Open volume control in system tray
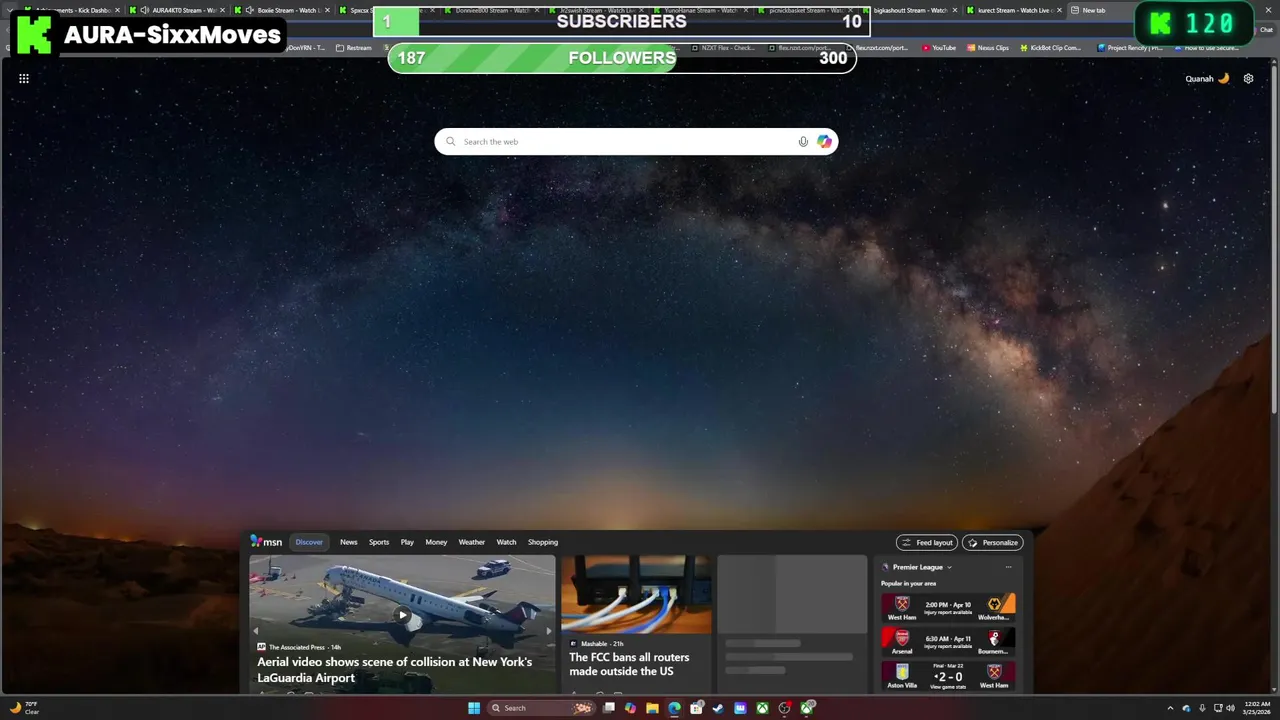 (x=1230, y=708)
